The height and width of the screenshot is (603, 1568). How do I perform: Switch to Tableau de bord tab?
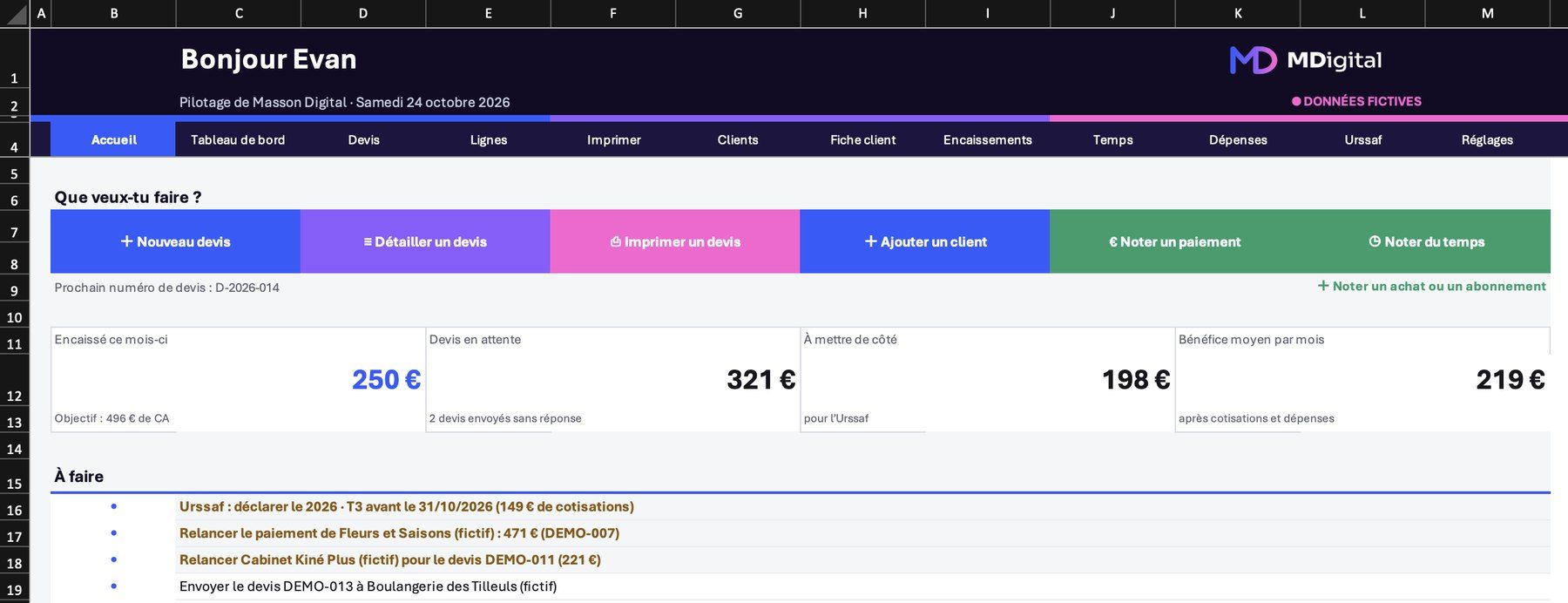238,139
